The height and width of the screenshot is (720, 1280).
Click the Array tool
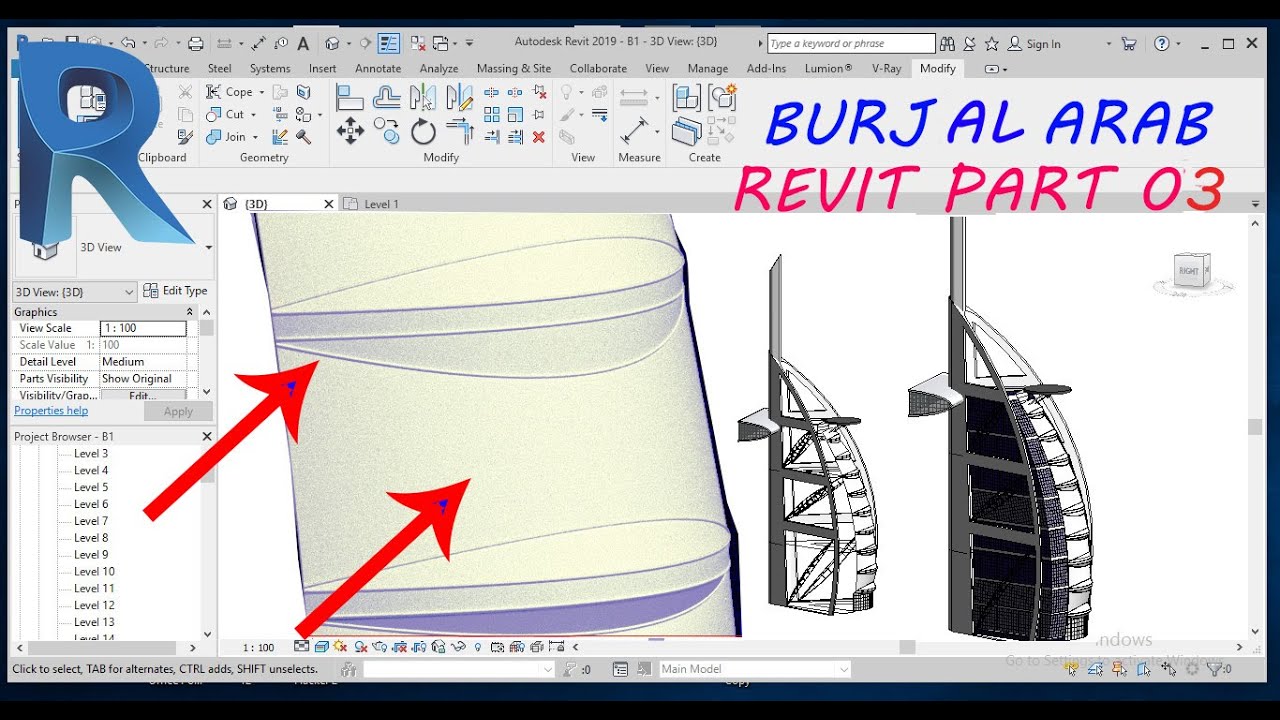492,114
